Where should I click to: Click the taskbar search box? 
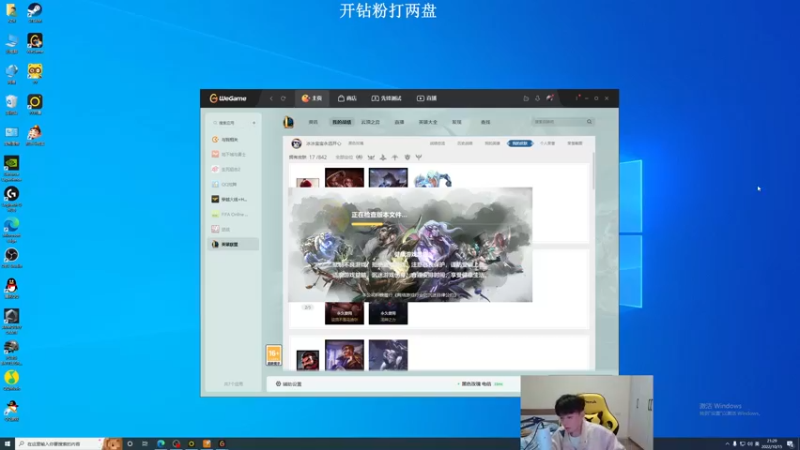[x=59, y=444]
